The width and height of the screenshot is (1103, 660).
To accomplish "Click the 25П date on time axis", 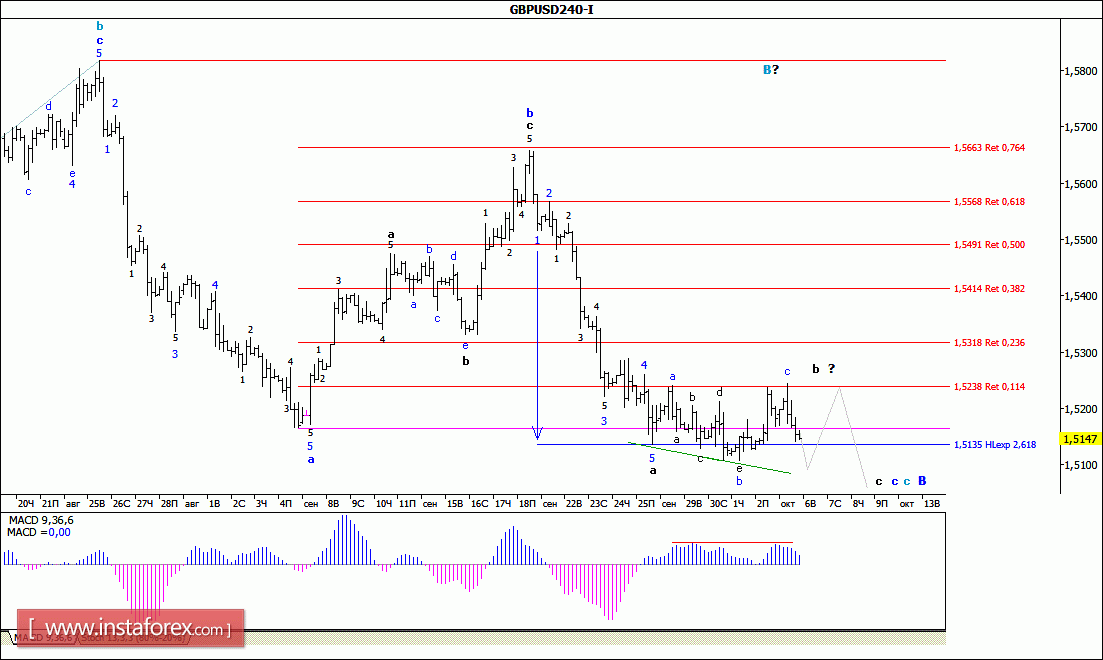I will point(646,503).
